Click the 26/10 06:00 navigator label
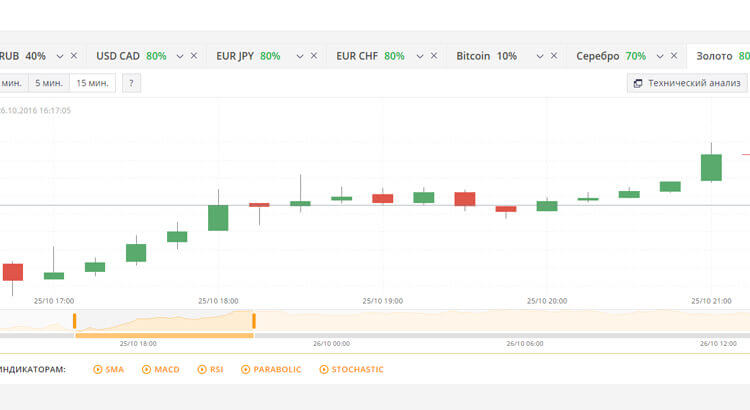Screen dimensions: 750x410 [525, 344]
